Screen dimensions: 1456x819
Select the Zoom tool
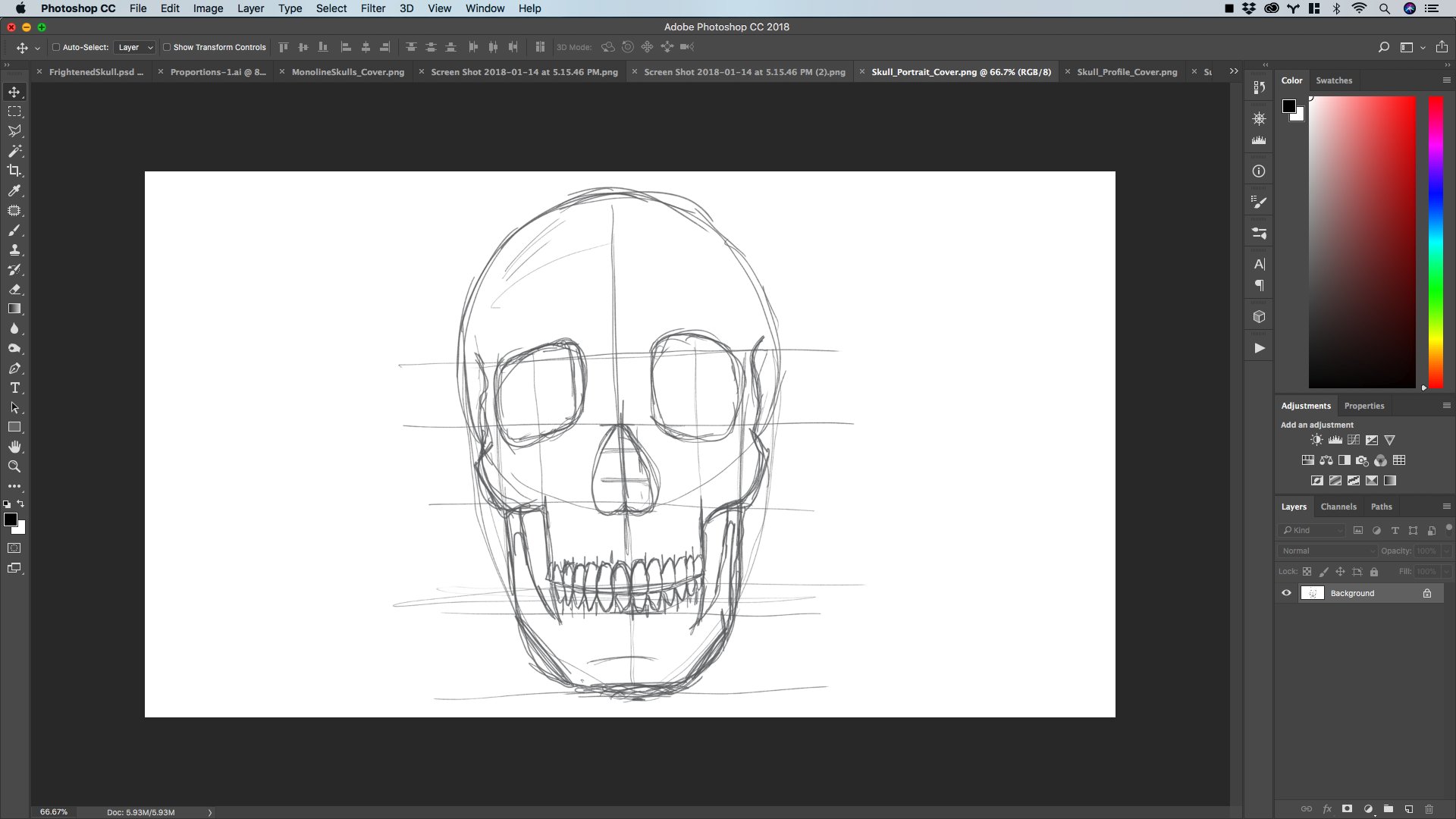point(14,466)
